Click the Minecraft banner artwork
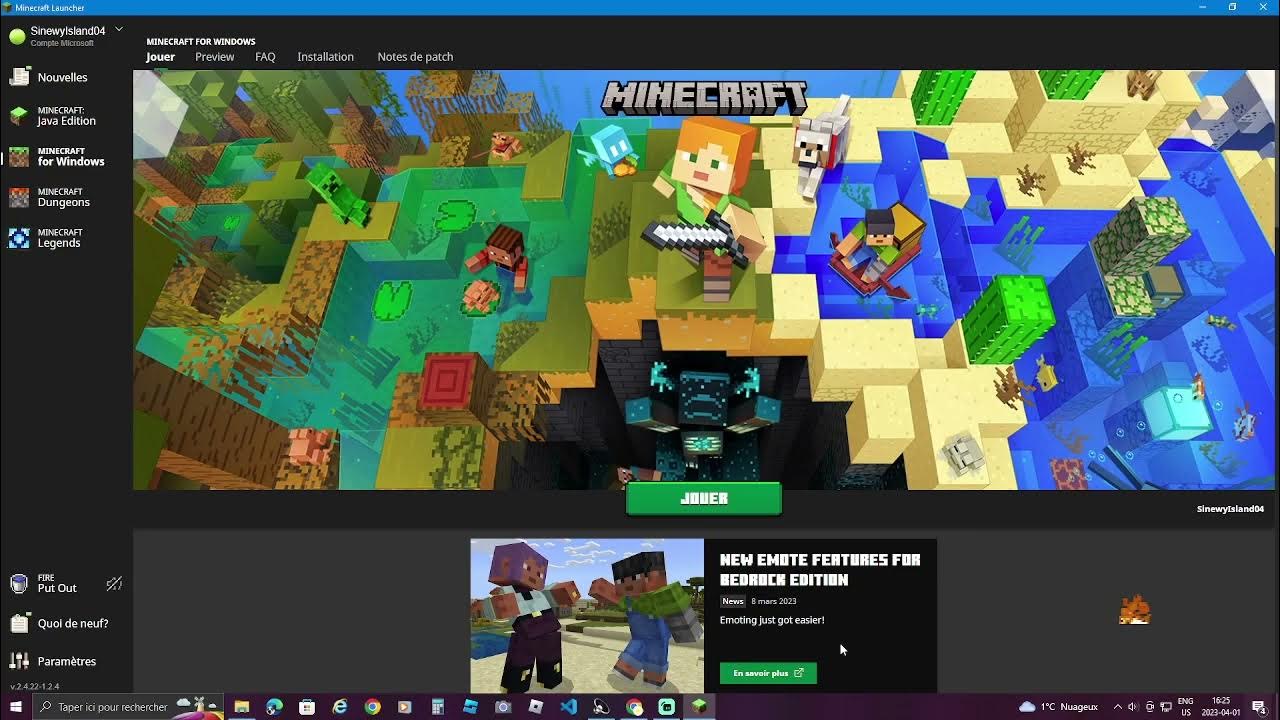Screen dimensions: 1280x720 coord(706,280)
